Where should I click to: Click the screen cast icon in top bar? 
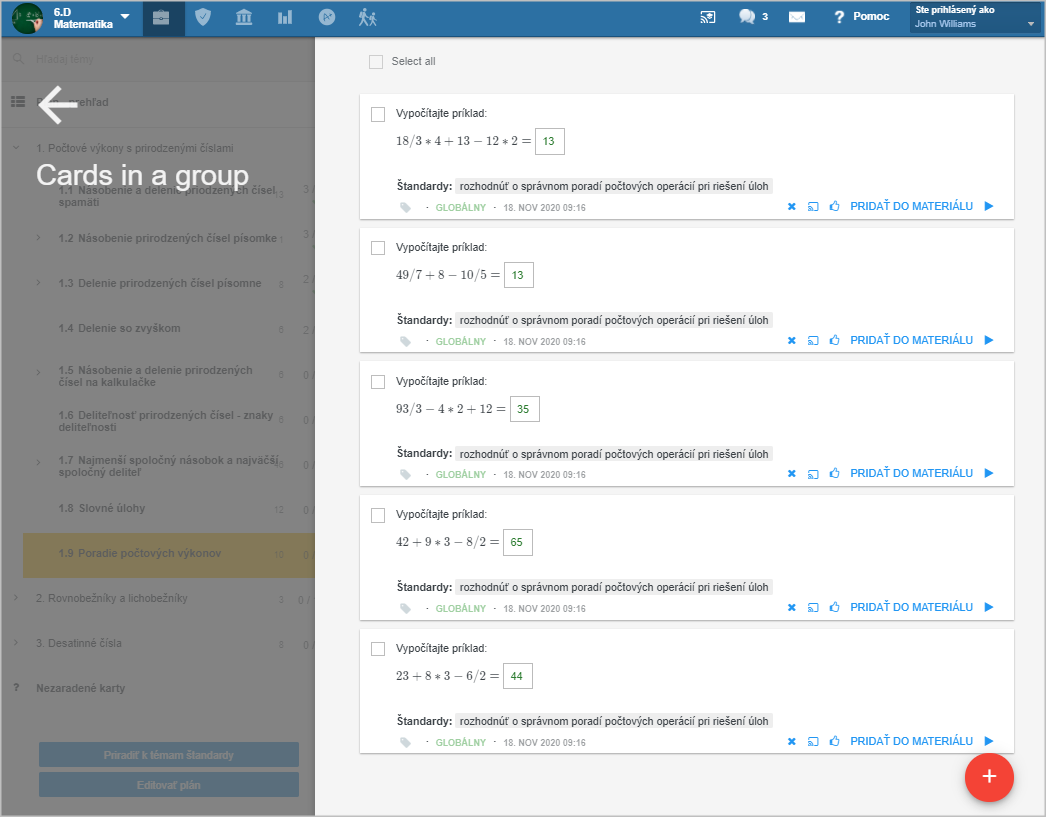[708, 17]
